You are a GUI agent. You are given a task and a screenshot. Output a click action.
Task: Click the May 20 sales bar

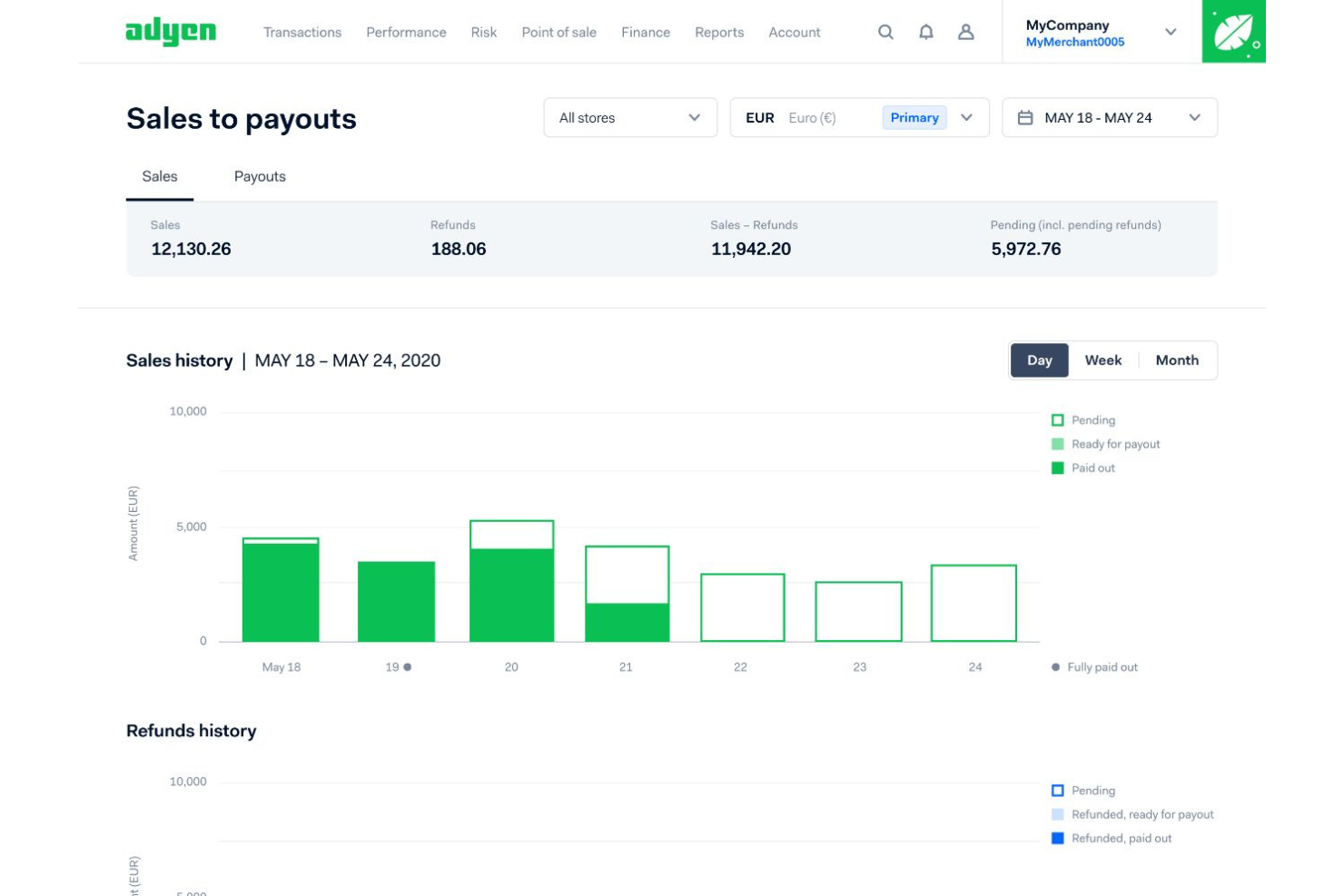pos(511,581)
